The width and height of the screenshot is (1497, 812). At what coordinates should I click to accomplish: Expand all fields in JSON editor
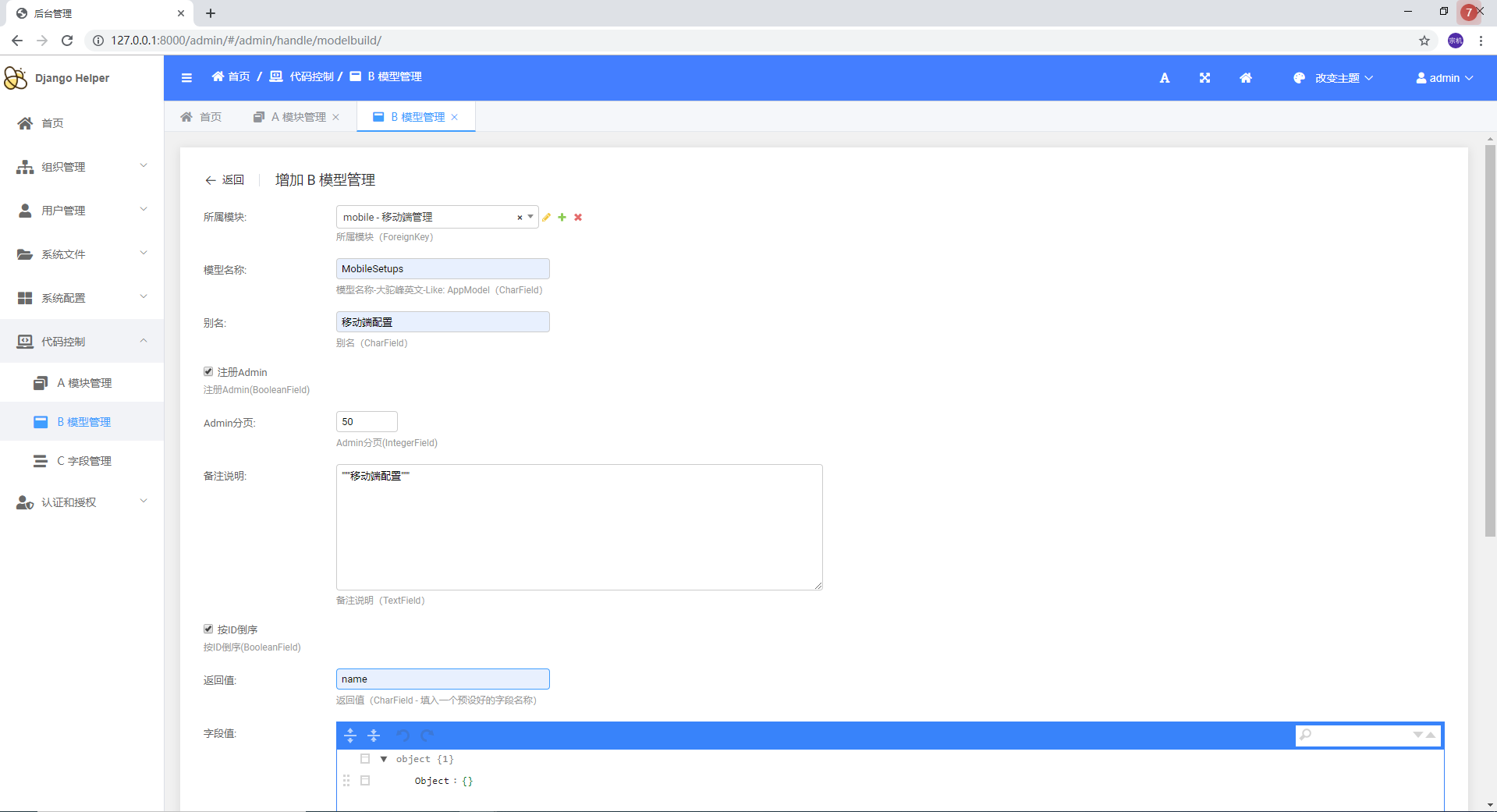click(x=350, y=736)
